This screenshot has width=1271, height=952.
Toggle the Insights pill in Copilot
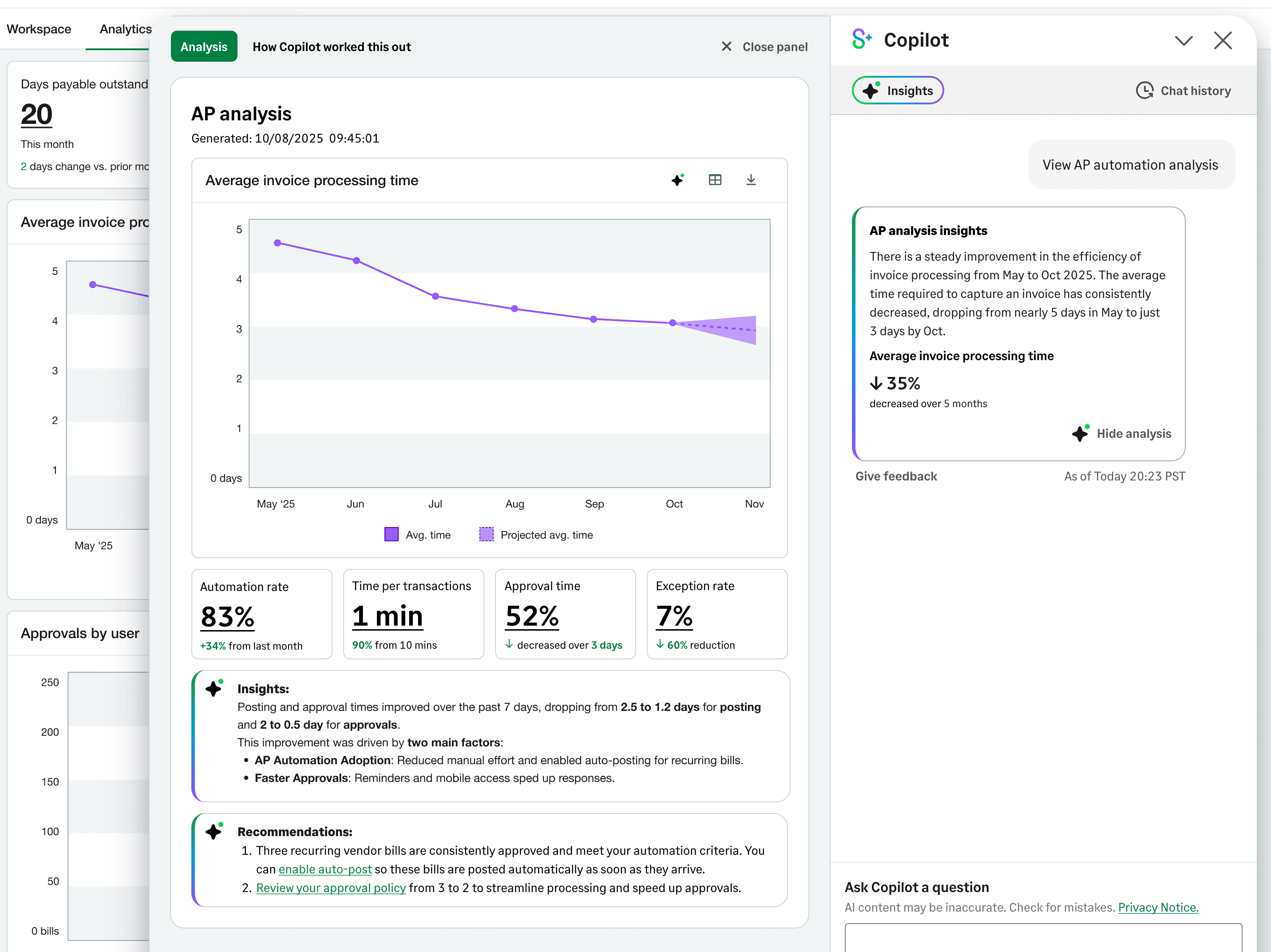(x=897, y=90)
